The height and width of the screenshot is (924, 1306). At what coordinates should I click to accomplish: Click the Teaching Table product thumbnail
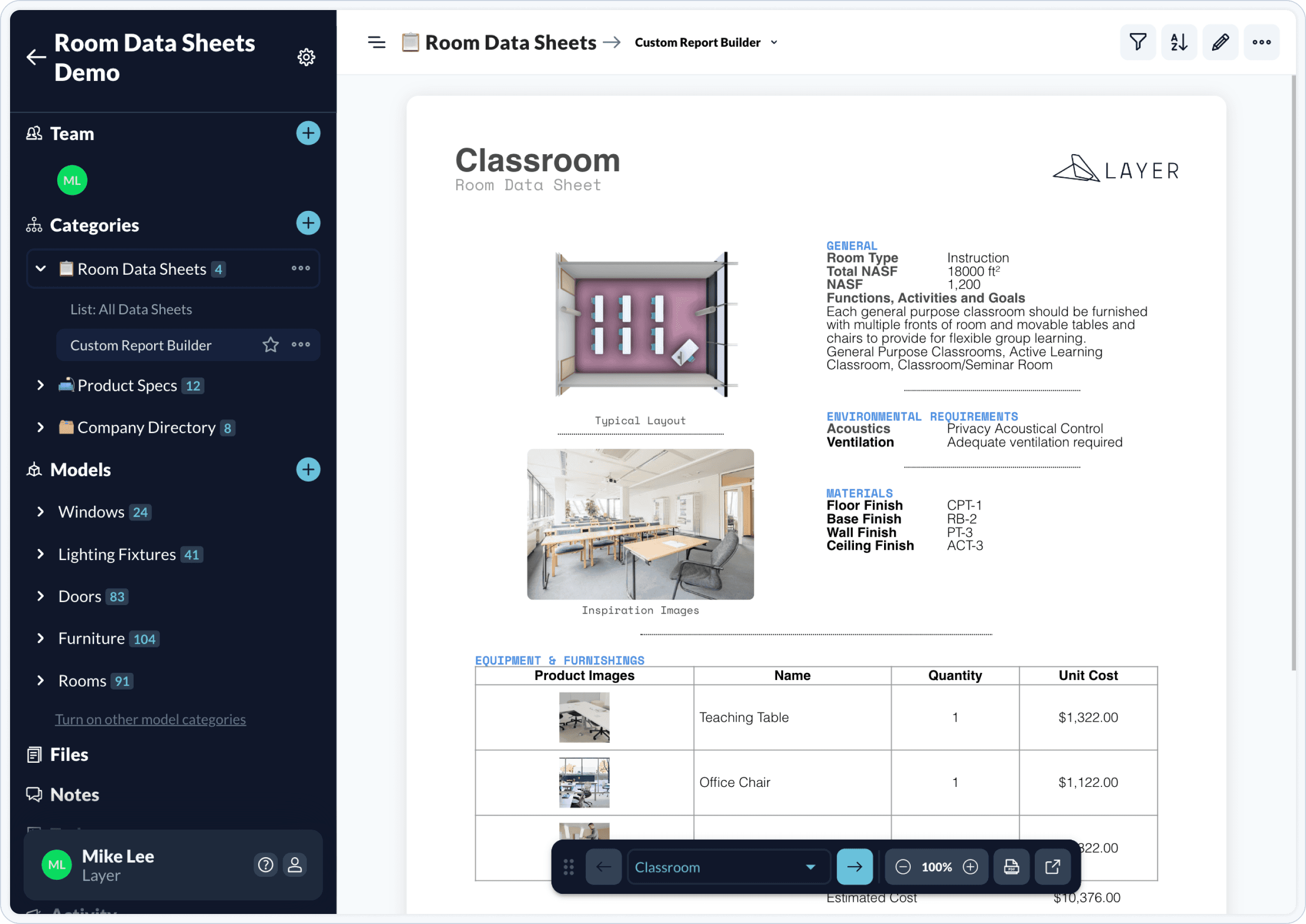pyautogui.click(x=584, y=716)
